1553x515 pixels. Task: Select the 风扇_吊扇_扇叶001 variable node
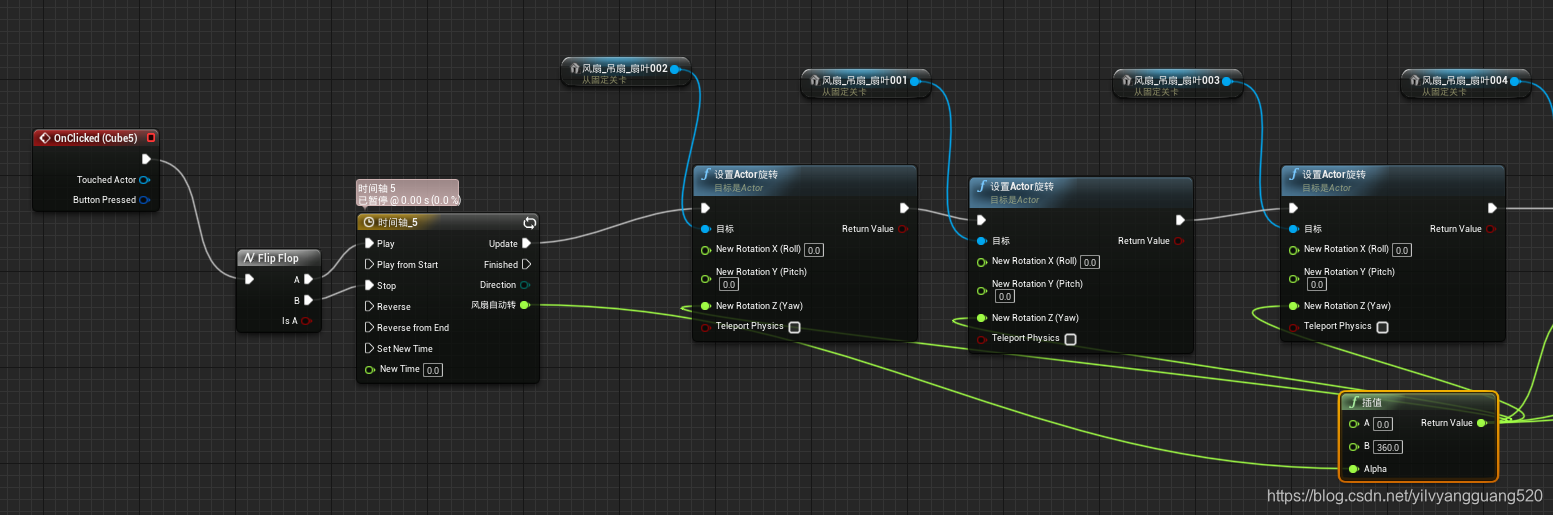[866, 84]
